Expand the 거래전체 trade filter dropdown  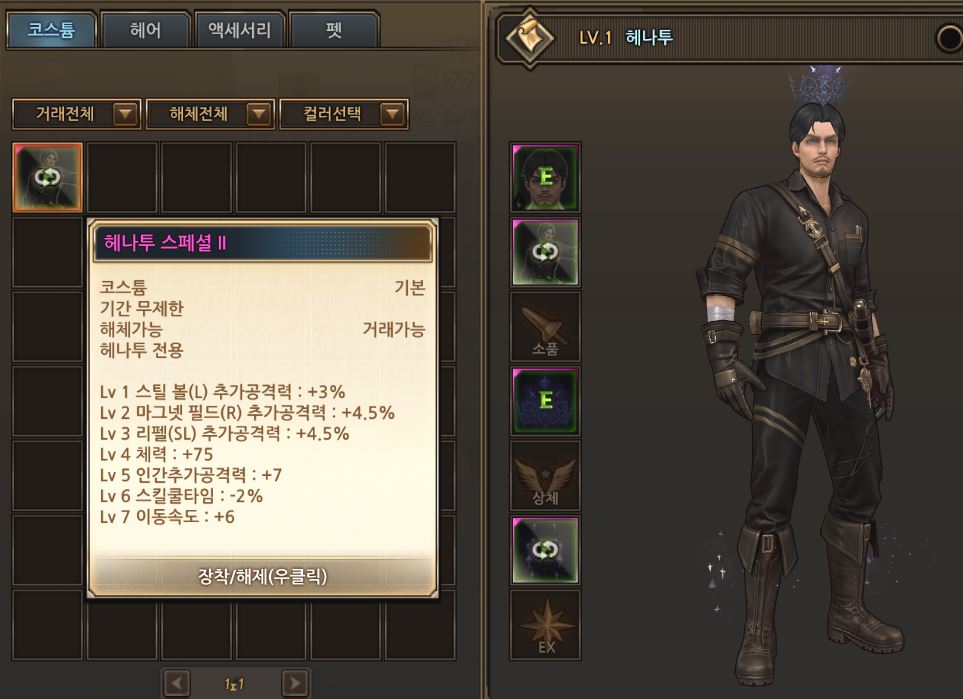coord(77,114)
